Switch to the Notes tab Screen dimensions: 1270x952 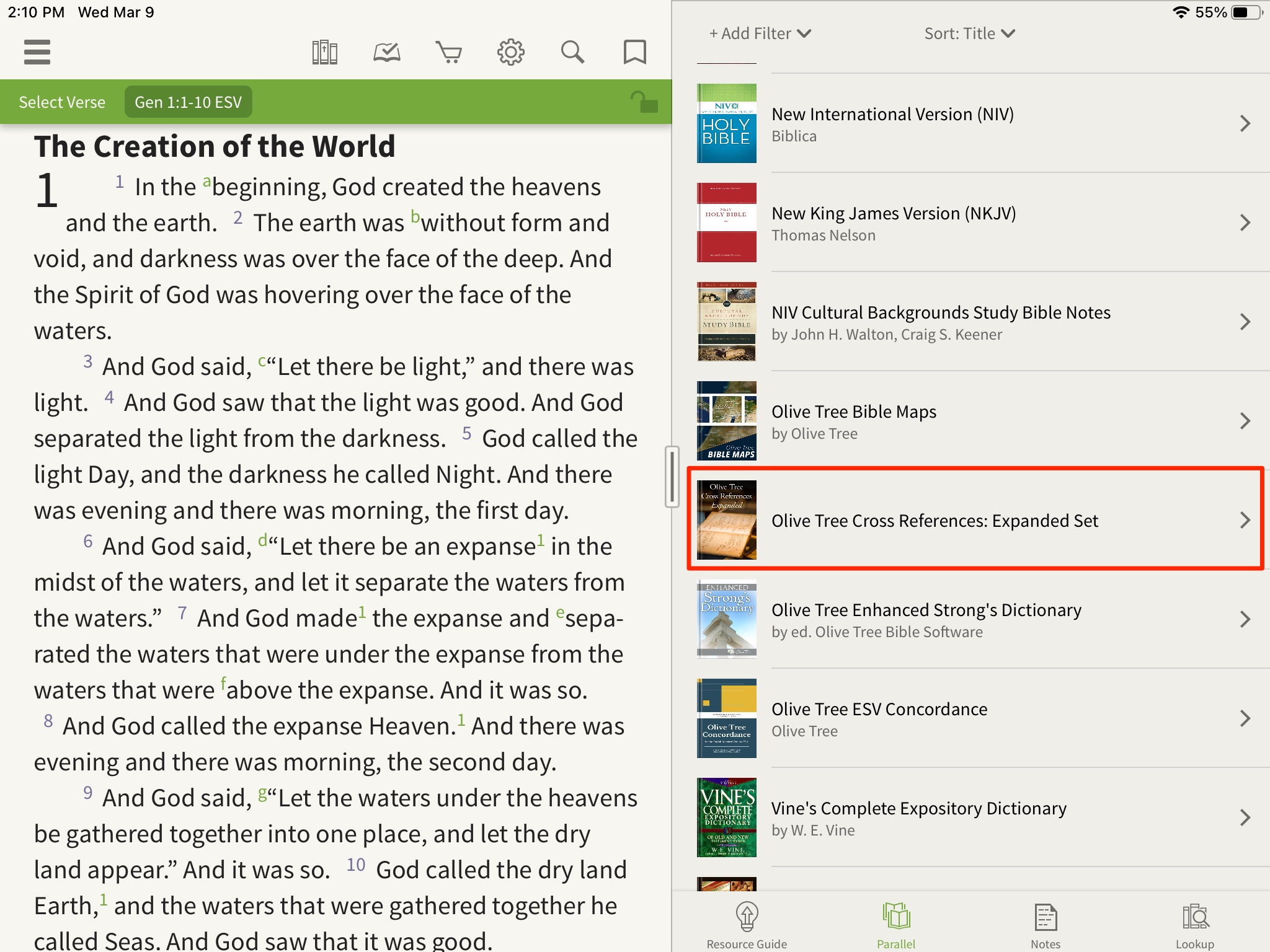[1046, 925]
